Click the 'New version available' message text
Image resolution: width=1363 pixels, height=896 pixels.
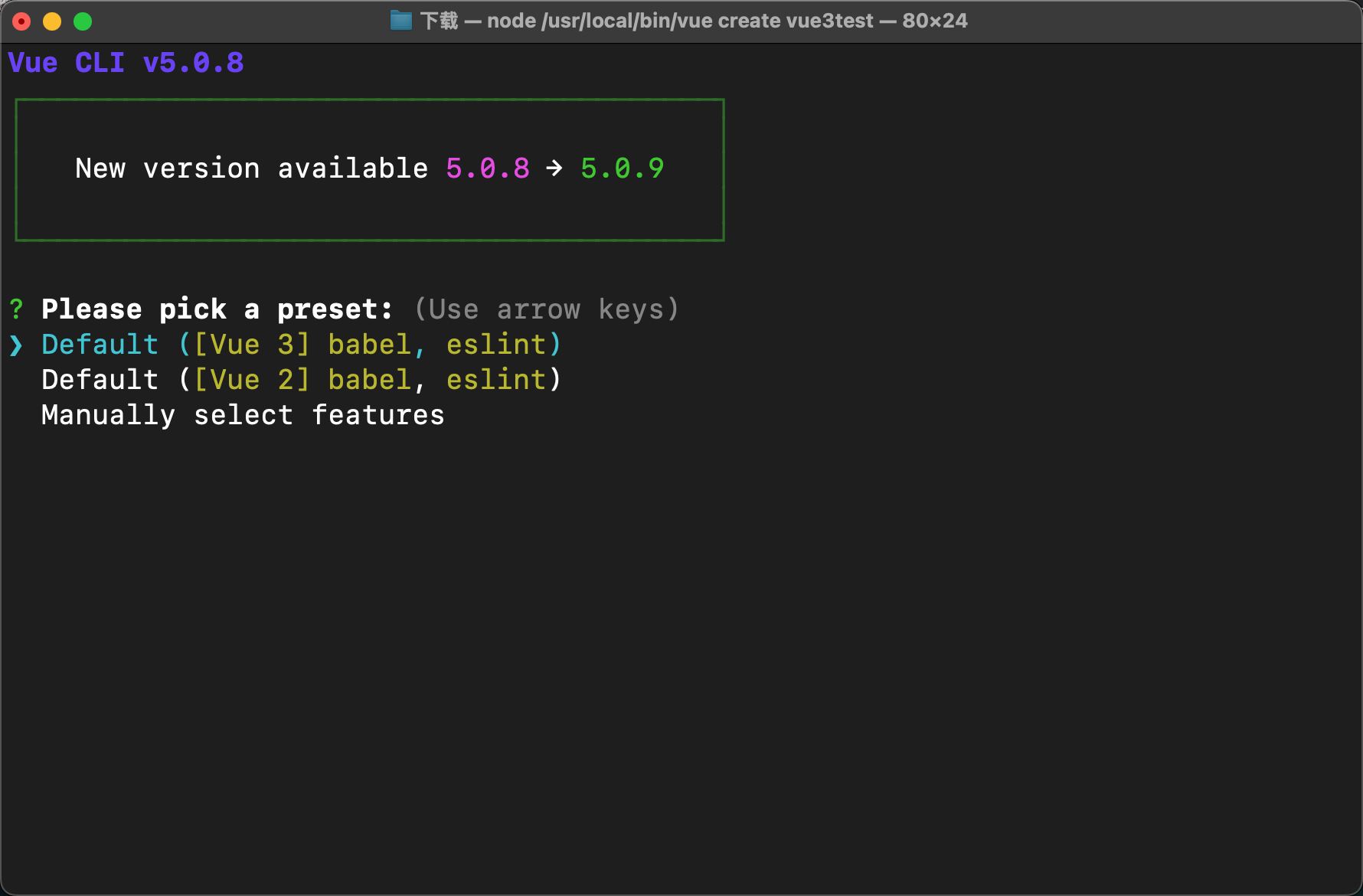click(x=251, y=168)
